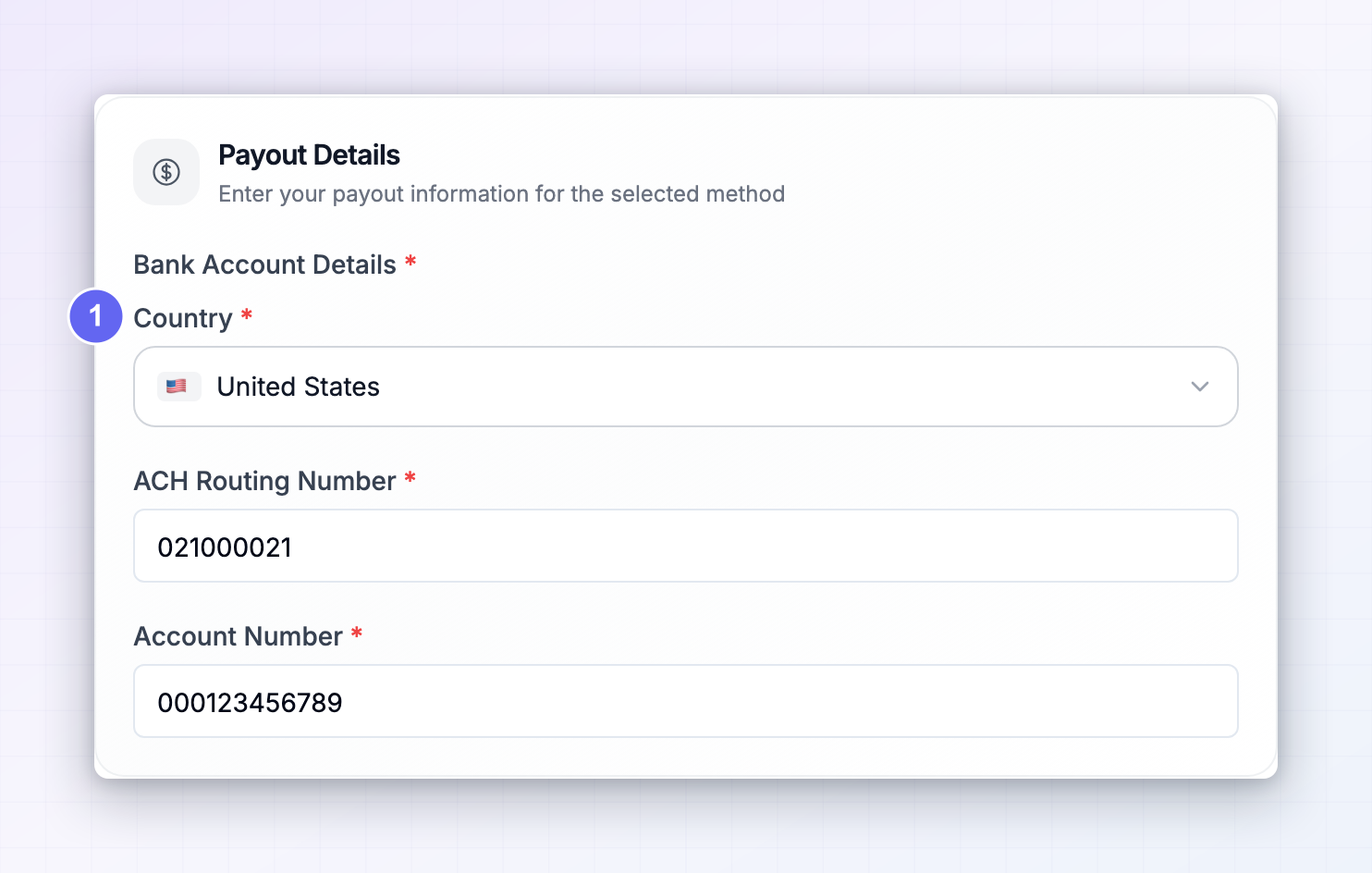Click the Account Number input field
1372x873 pixels.
(x=686, y=701)
